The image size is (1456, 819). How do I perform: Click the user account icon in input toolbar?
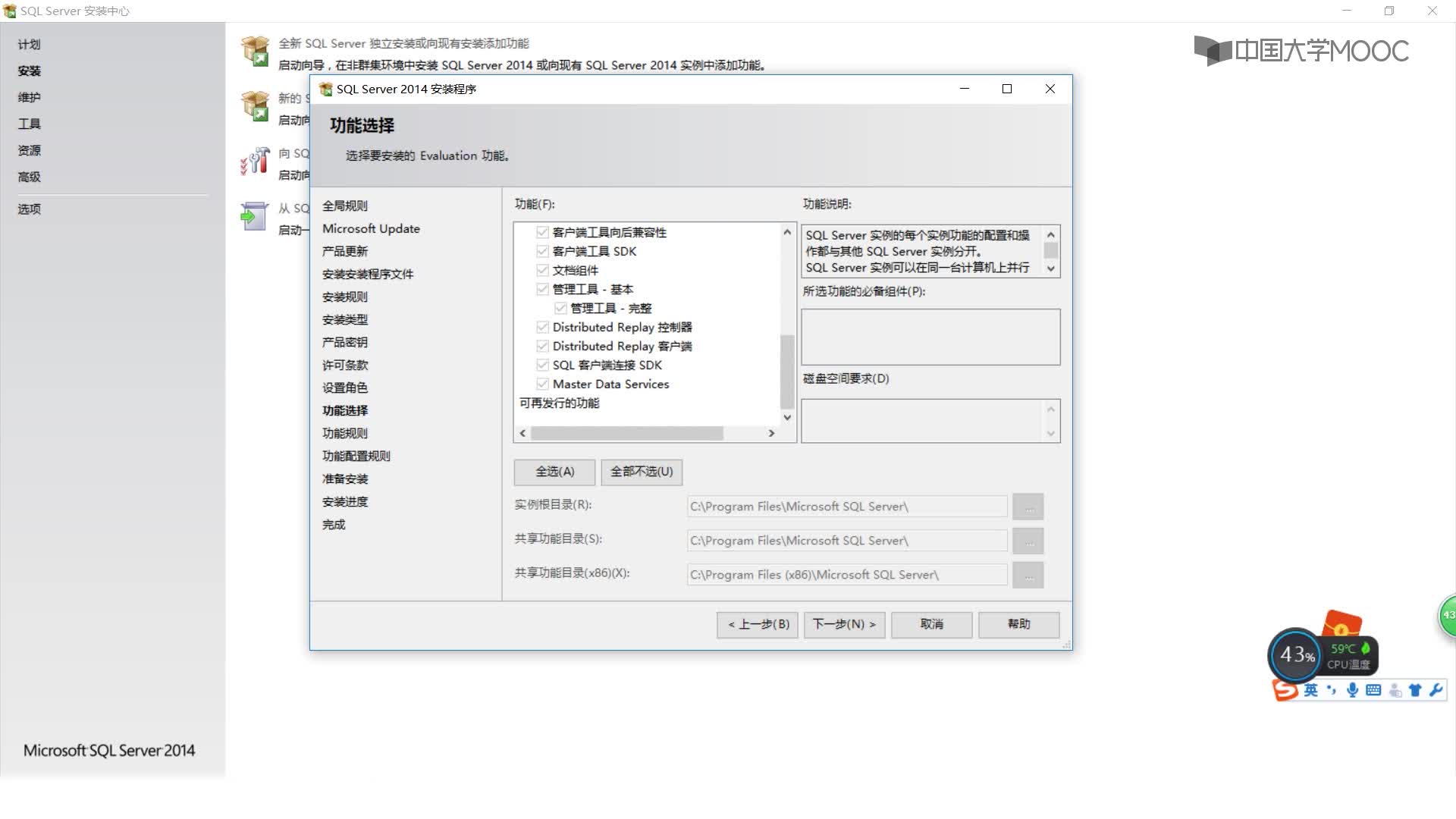coord(1395,690)
